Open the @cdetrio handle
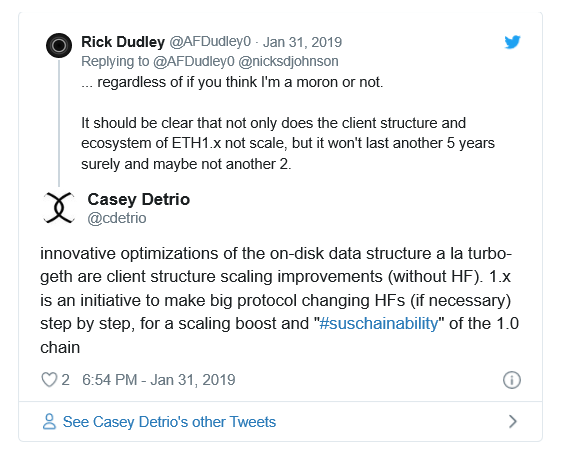561x451 pixels. 117,218
